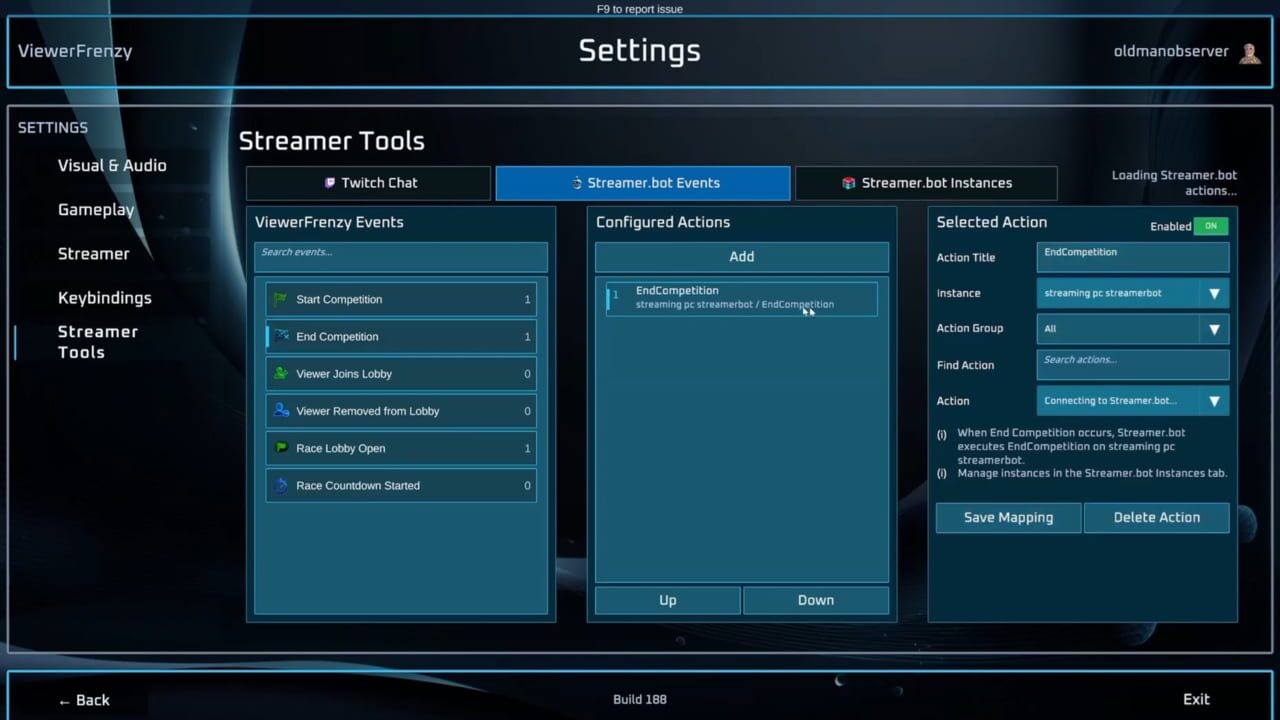1280x720 pixels.
Task: Click the Viewer Removed from Lobby icon
Action: pyautogui.click(x=281, y=410)
